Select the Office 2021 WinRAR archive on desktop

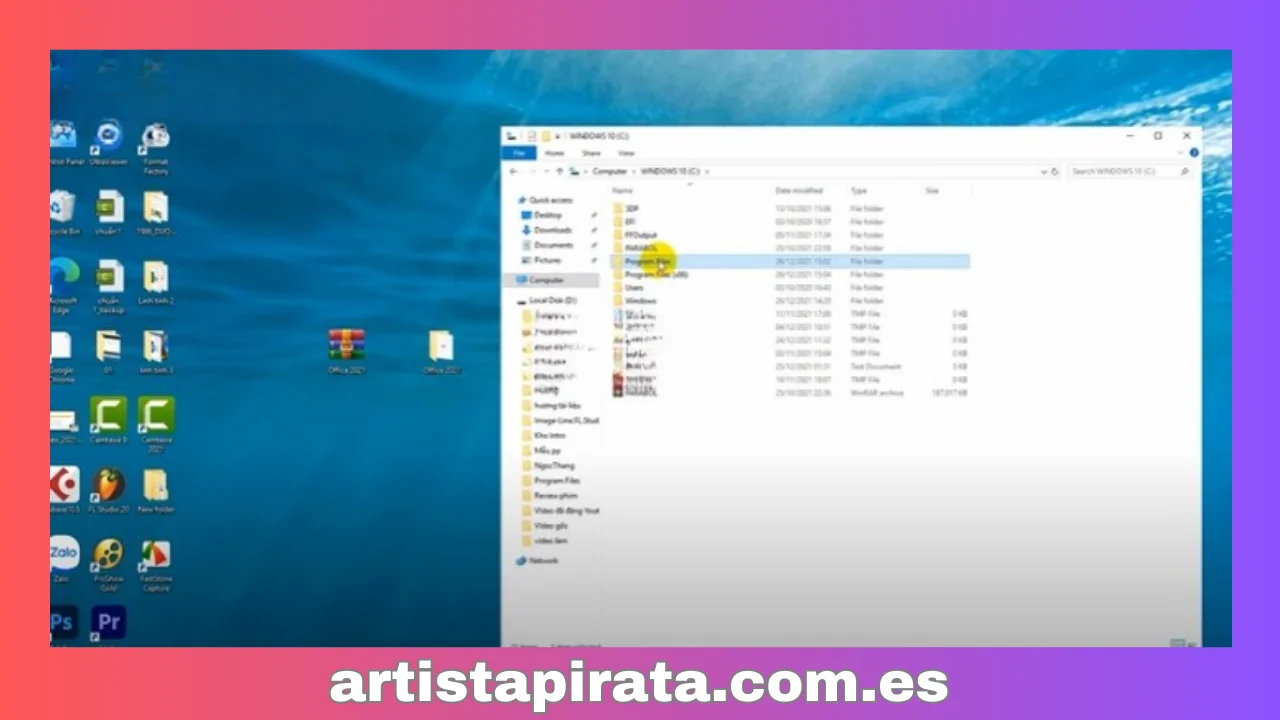[346, 351]
